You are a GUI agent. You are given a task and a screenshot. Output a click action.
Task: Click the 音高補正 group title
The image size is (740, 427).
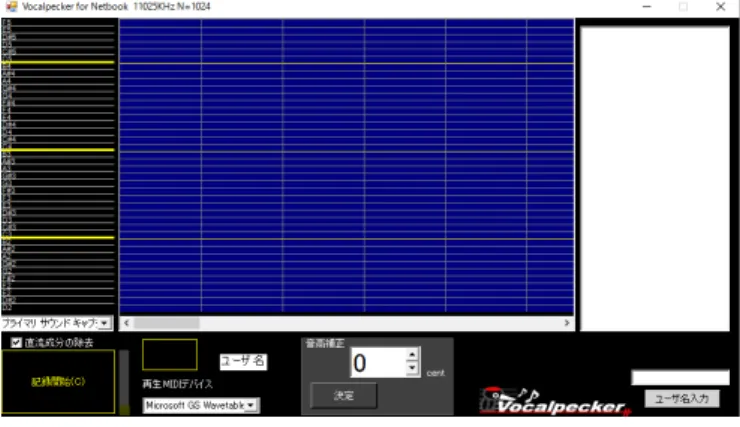point(325,343)
